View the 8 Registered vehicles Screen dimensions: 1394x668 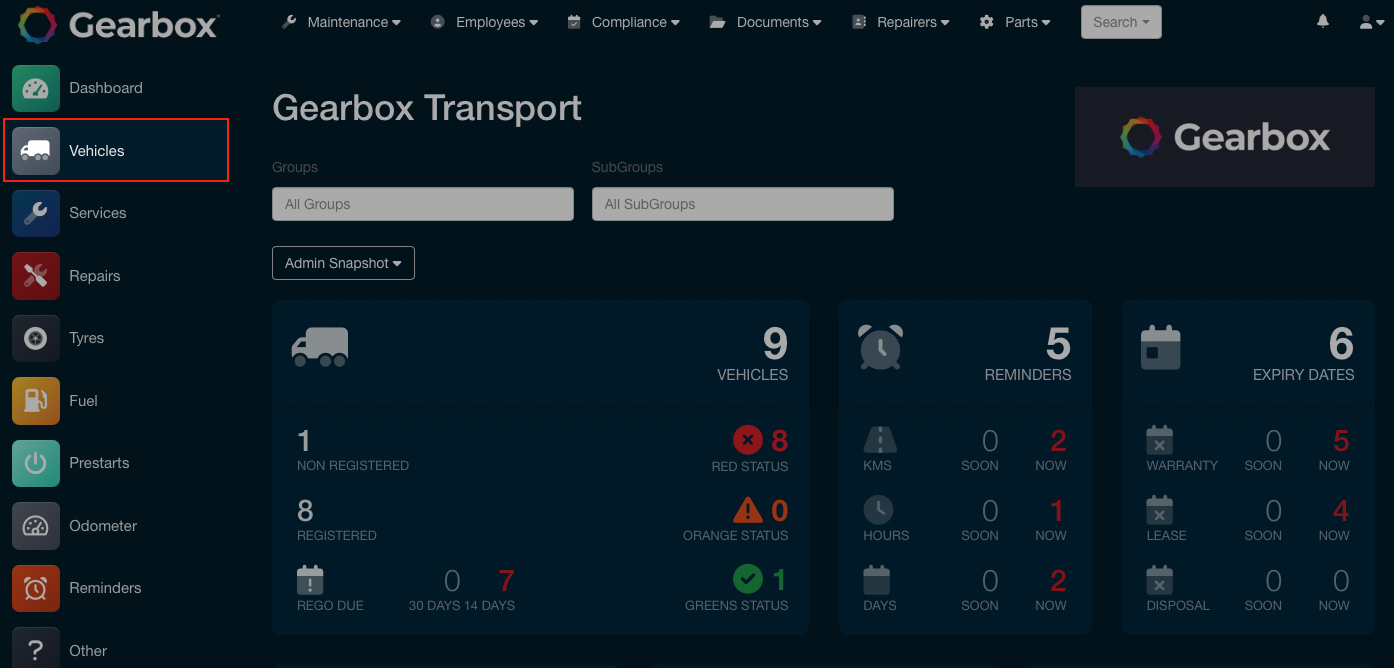coord(306,510)
